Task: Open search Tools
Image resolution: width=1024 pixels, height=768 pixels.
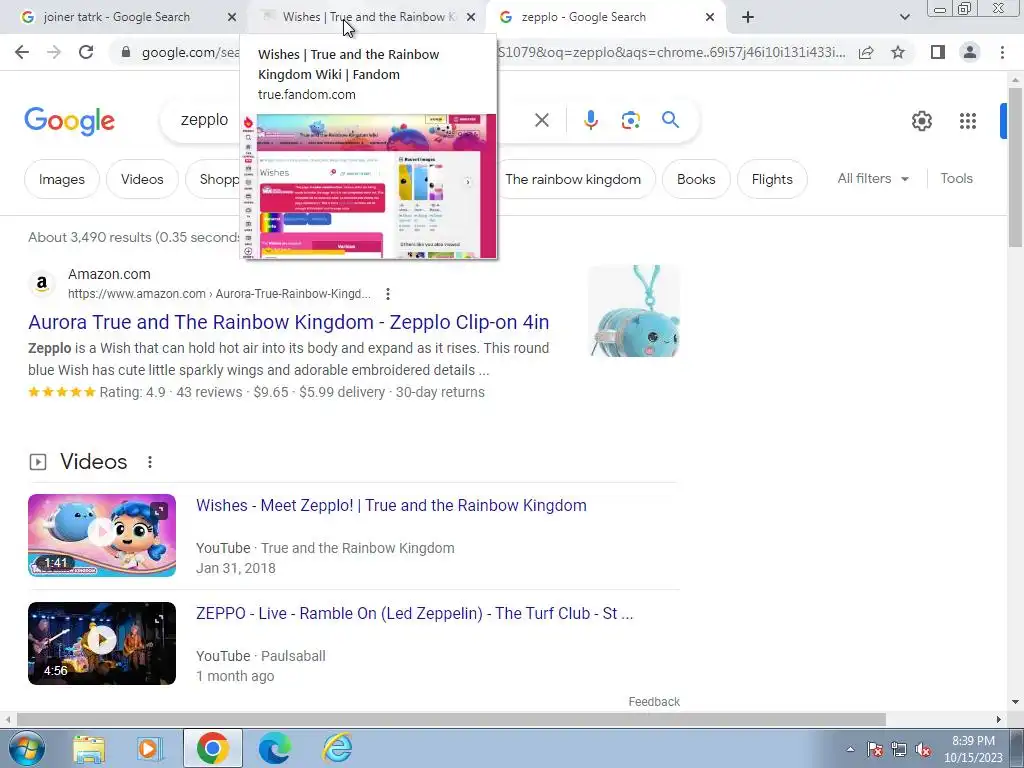Action: coord(956,178)
